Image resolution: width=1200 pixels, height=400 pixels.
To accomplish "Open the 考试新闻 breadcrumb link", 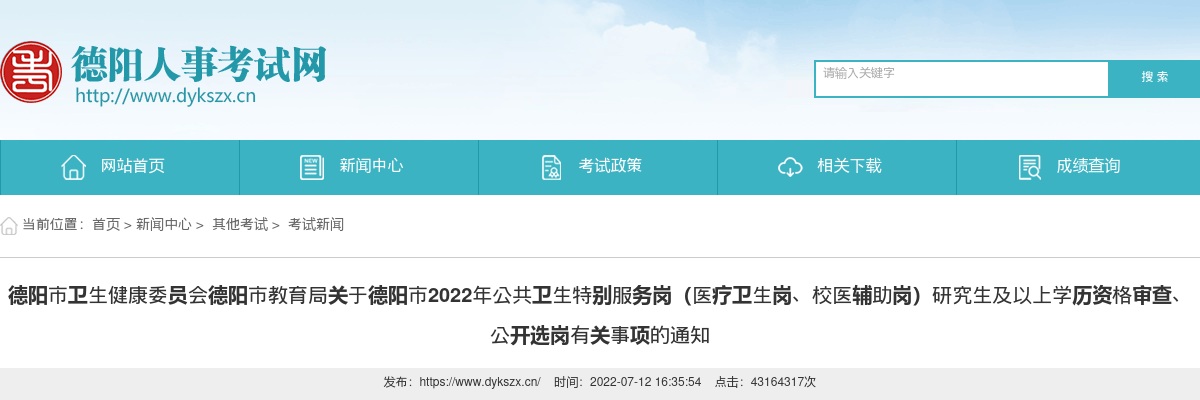I will tap(316, 225).
